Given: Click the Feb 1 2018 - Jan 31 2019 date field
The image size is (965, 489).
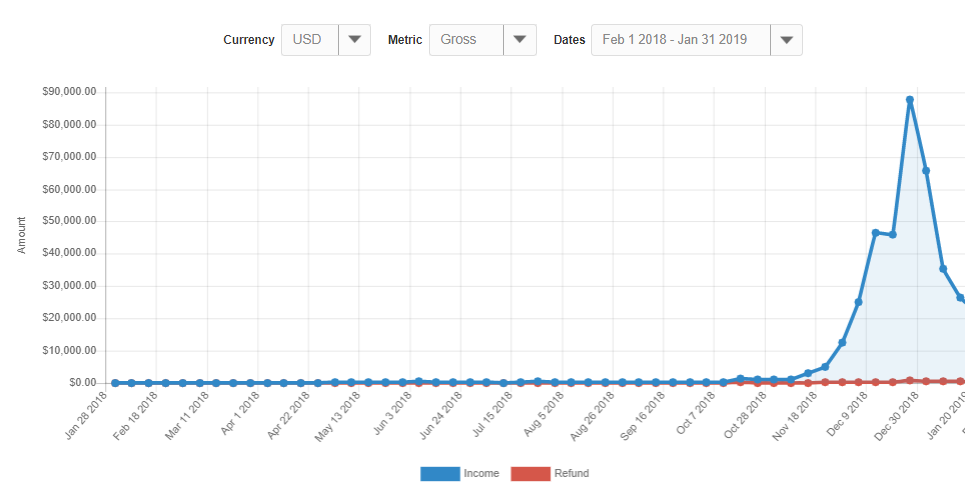Looking at the screenshot, I should [681, 40].
